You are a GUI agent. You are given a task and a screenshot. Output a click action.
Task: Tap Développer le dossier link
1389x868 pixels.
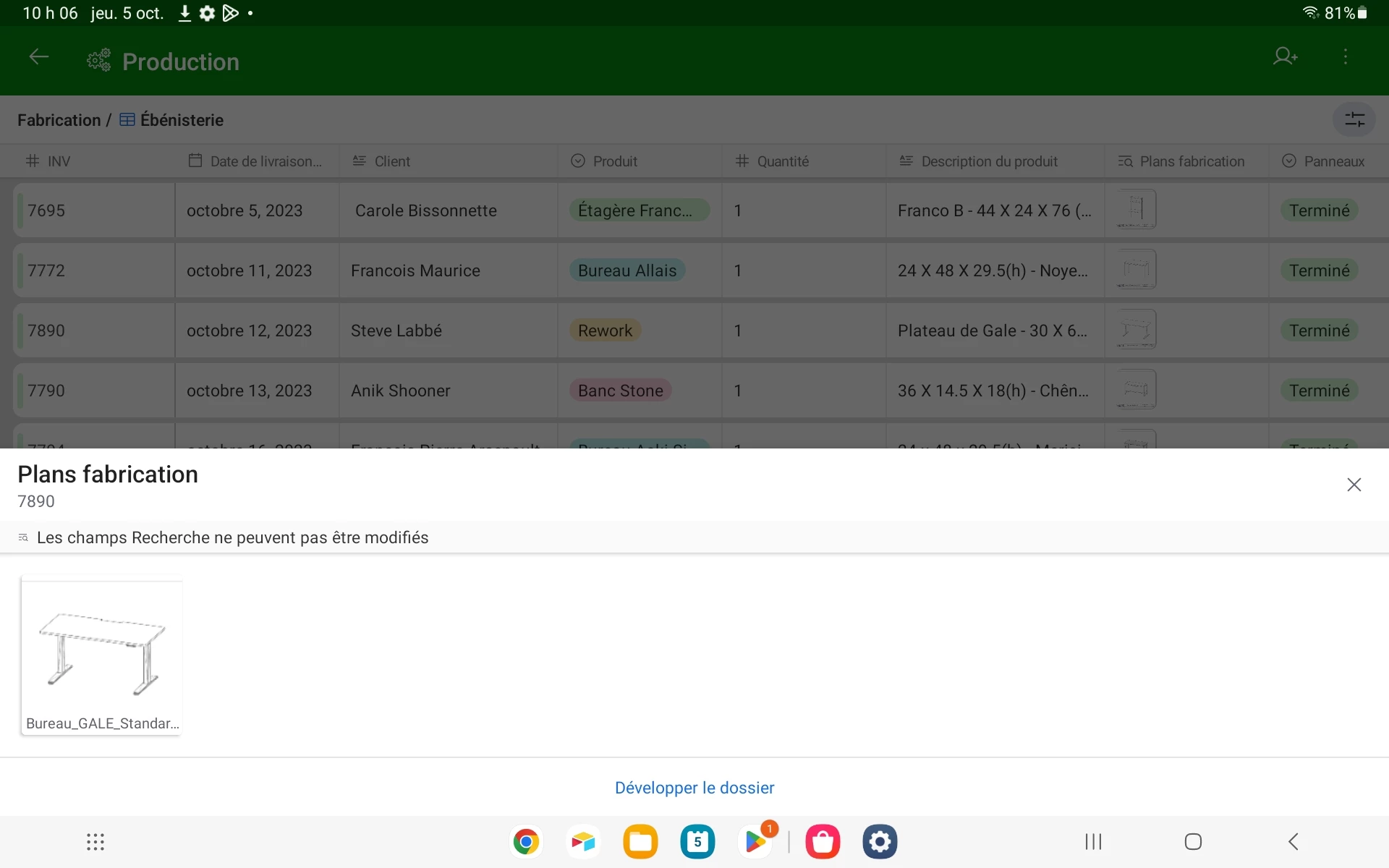694,788
